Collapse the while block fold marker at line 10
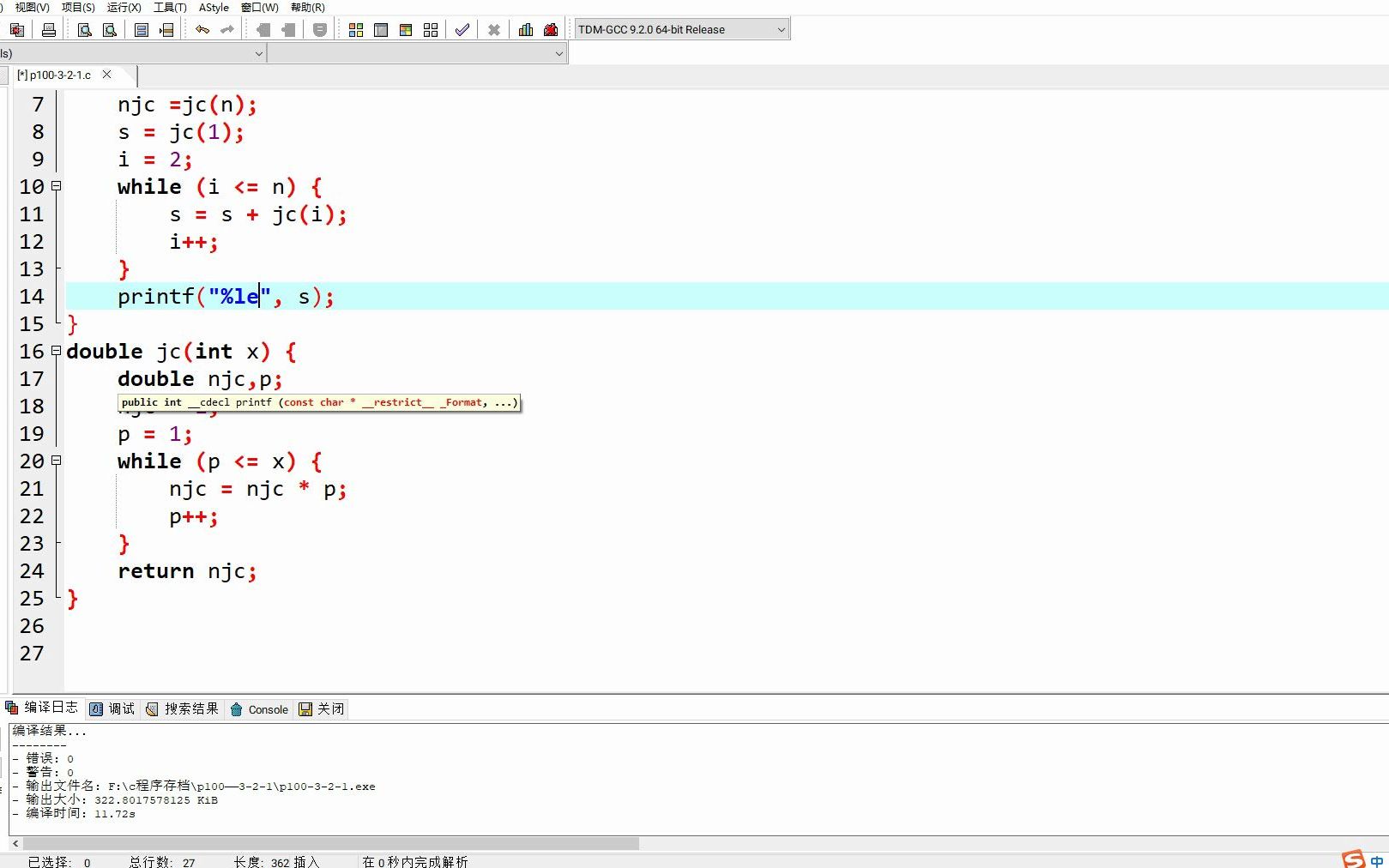Viewport: 1389px width, 868px height. pyautogui.click(x=57, y=186)
